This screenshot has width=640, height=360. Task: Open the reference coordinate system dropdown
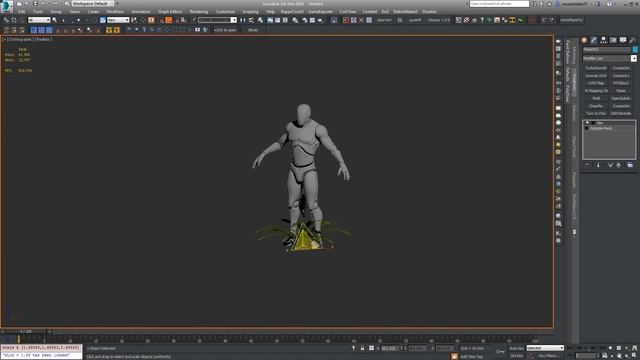[118, 20]
